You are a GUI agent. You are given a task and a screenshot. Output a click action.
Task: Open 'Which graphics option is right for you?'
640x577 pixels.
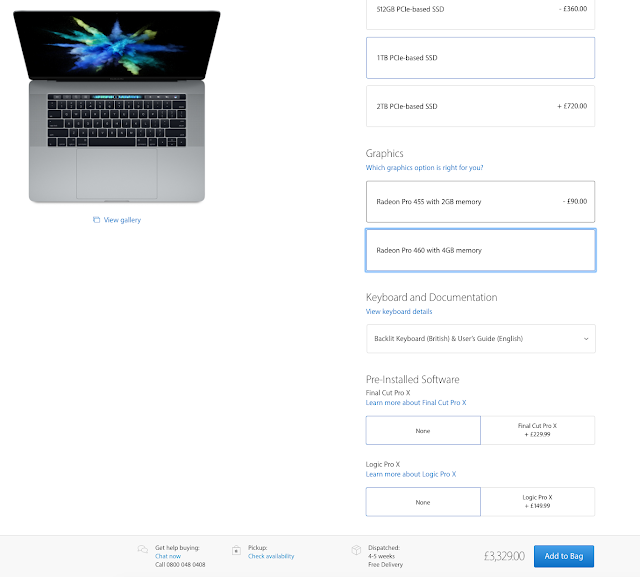pos(424,168)
